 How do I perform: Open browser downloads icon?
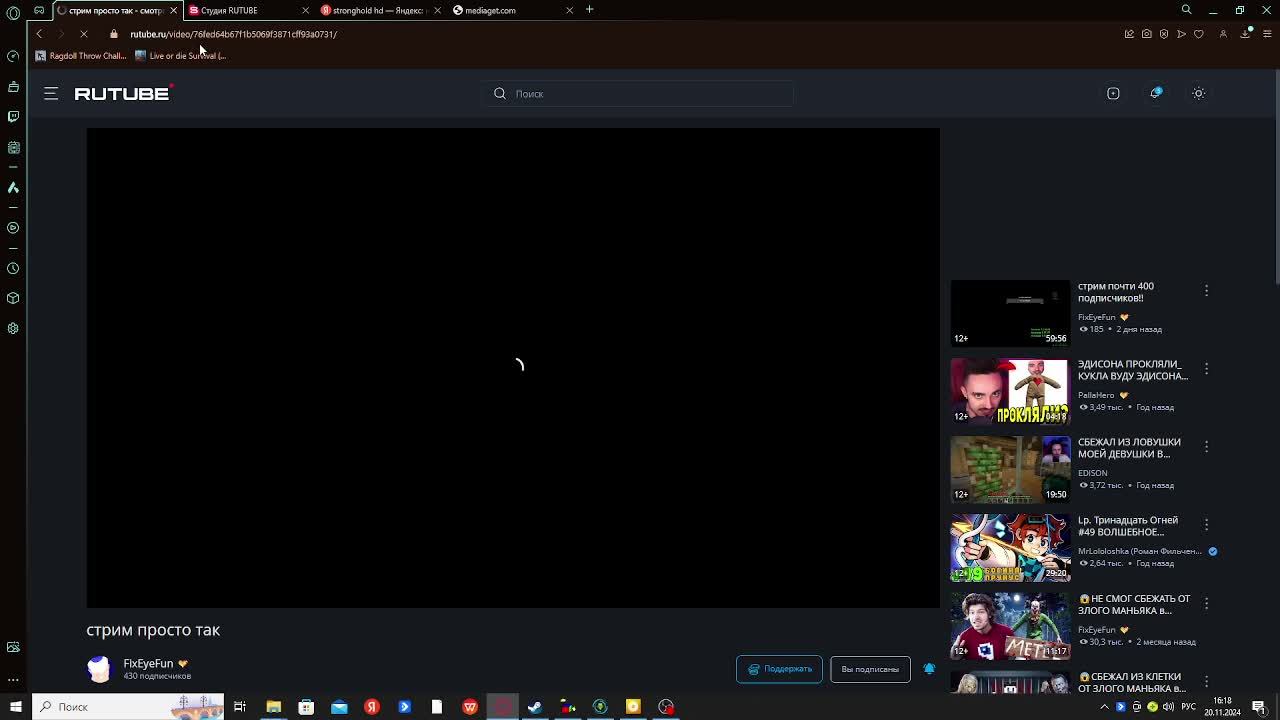(1246, 34)
